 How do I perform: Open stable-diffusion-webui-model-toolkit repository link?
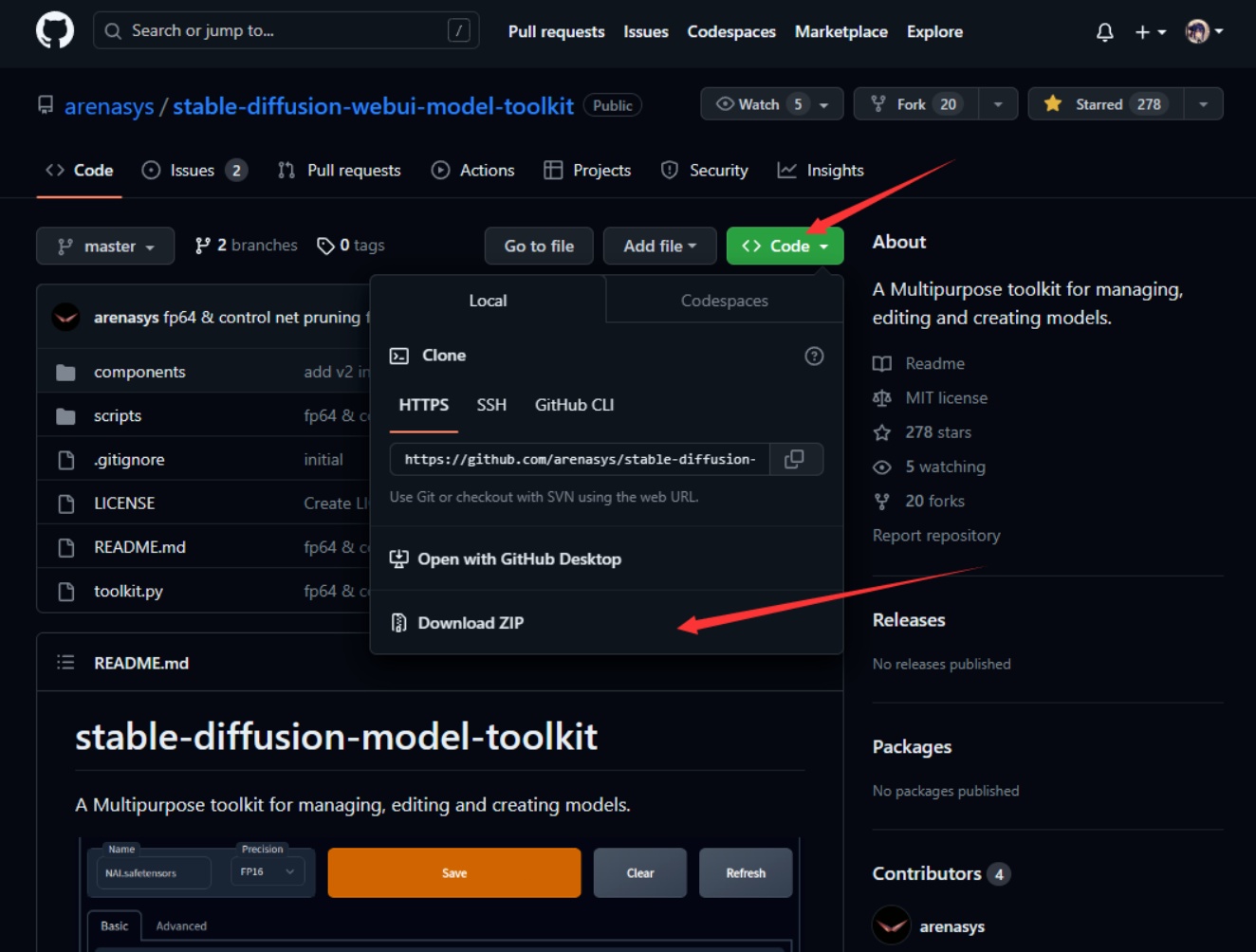[373, 105]
